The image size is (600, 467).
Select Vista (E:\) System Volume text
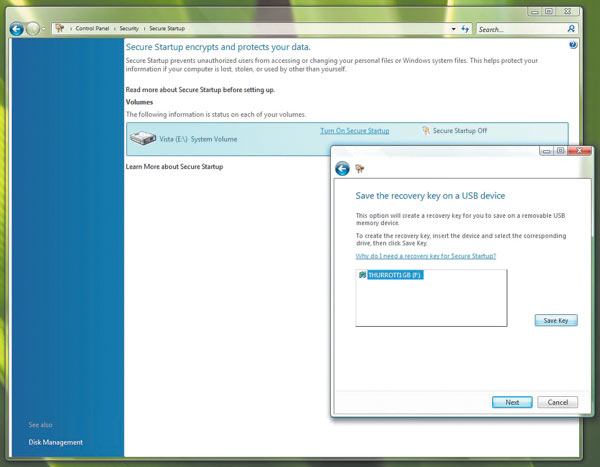click(x=198, y=139)
